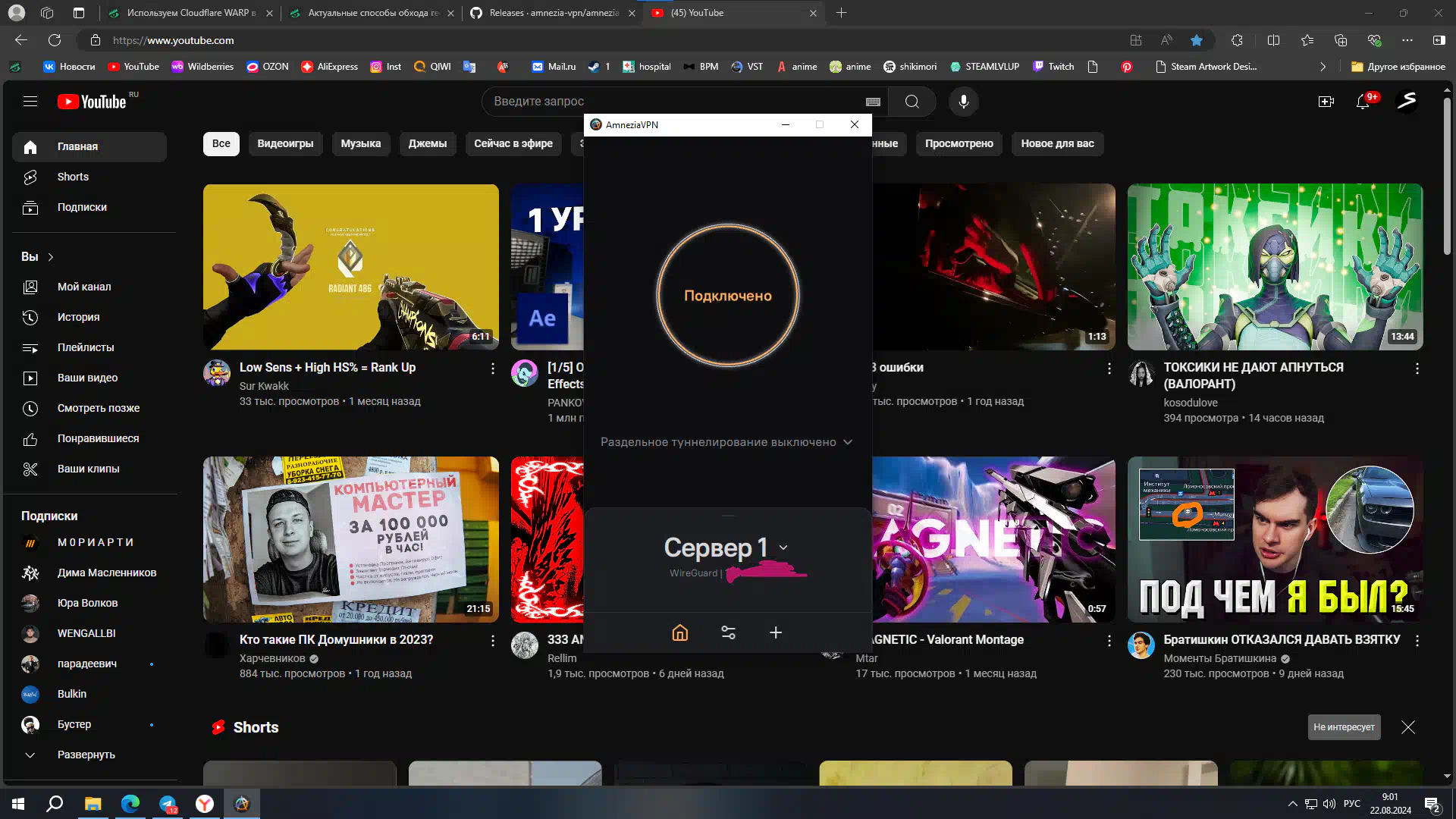Screen dimensions: 1456x819
Task: Switch to Используем Cloudflare WARP tab
Action: (190, 13)
